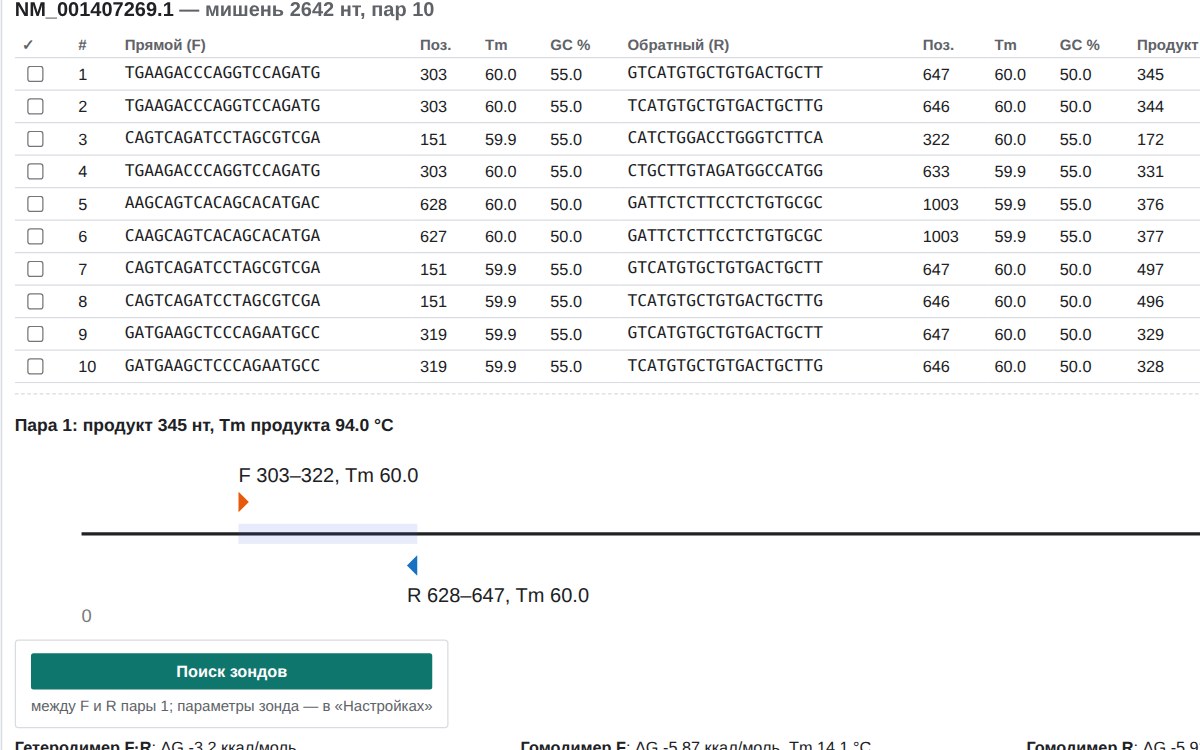The height and width of the screenshot is (750, 1200).
Task: Click the accession title NM_001407269.1
Action: pyautogui.click(x=94, y=10)
